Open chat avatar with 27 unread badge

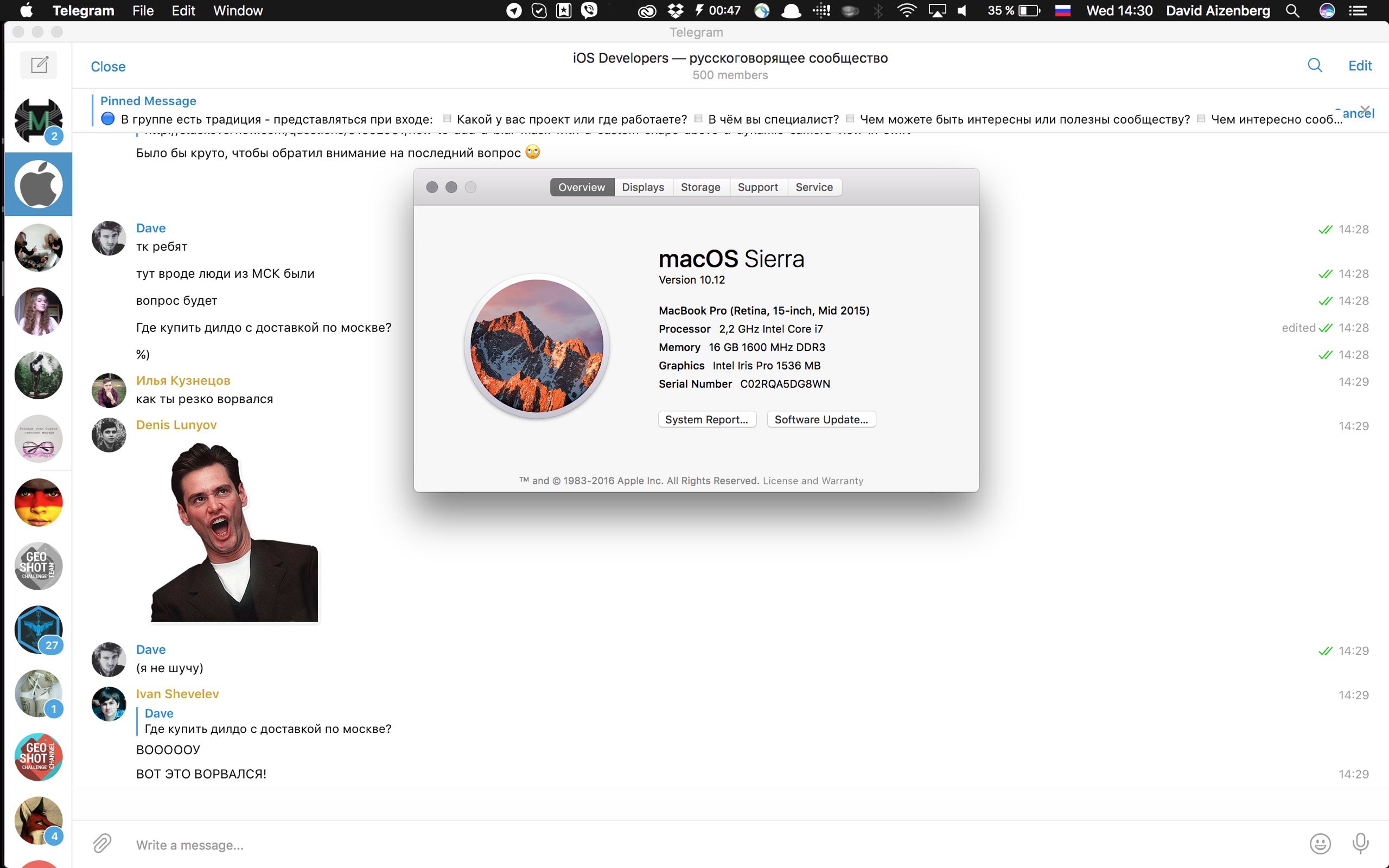pos(39,630)
